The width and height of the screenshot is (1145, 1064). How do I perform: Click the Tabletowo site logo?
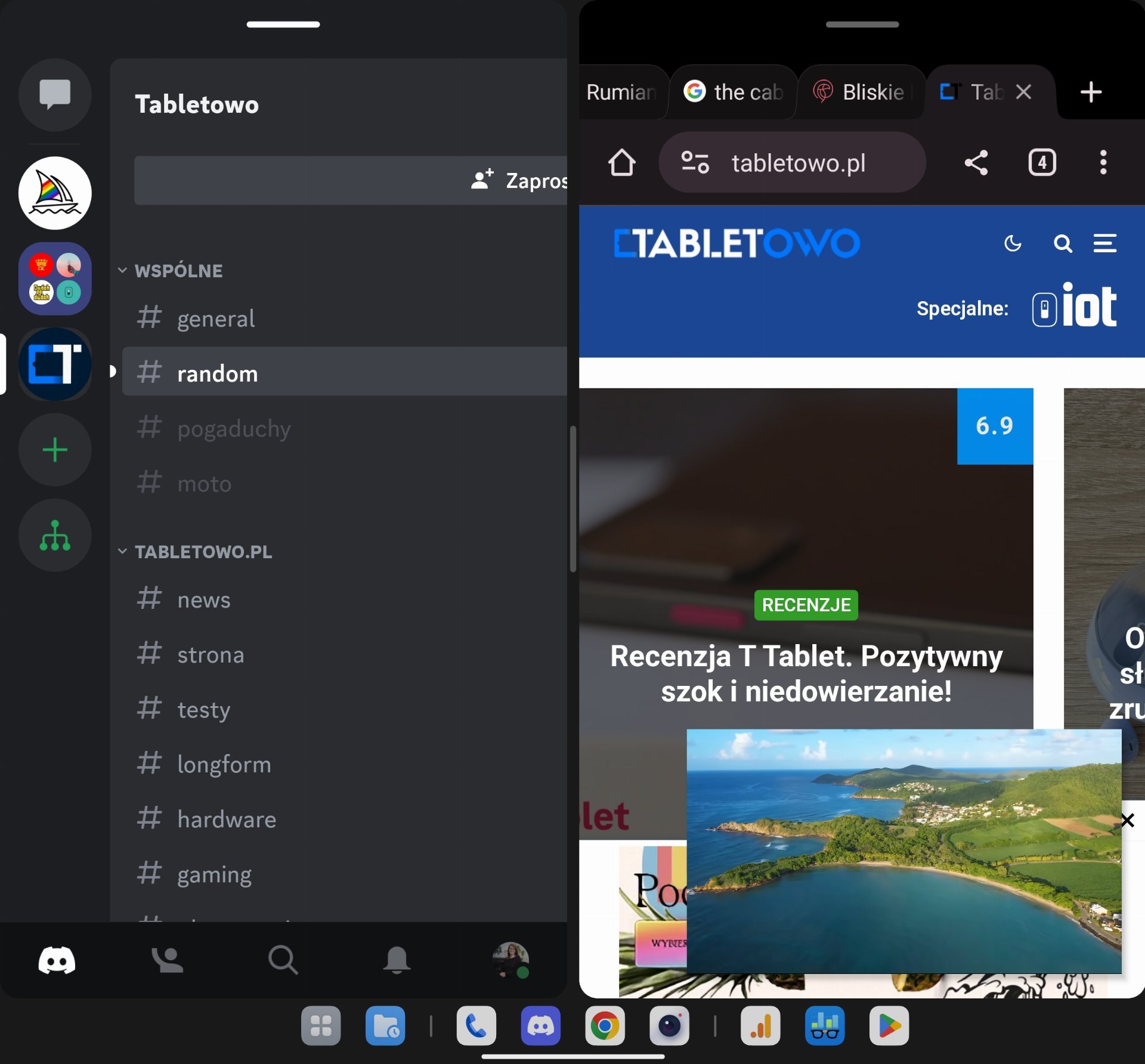737,243
